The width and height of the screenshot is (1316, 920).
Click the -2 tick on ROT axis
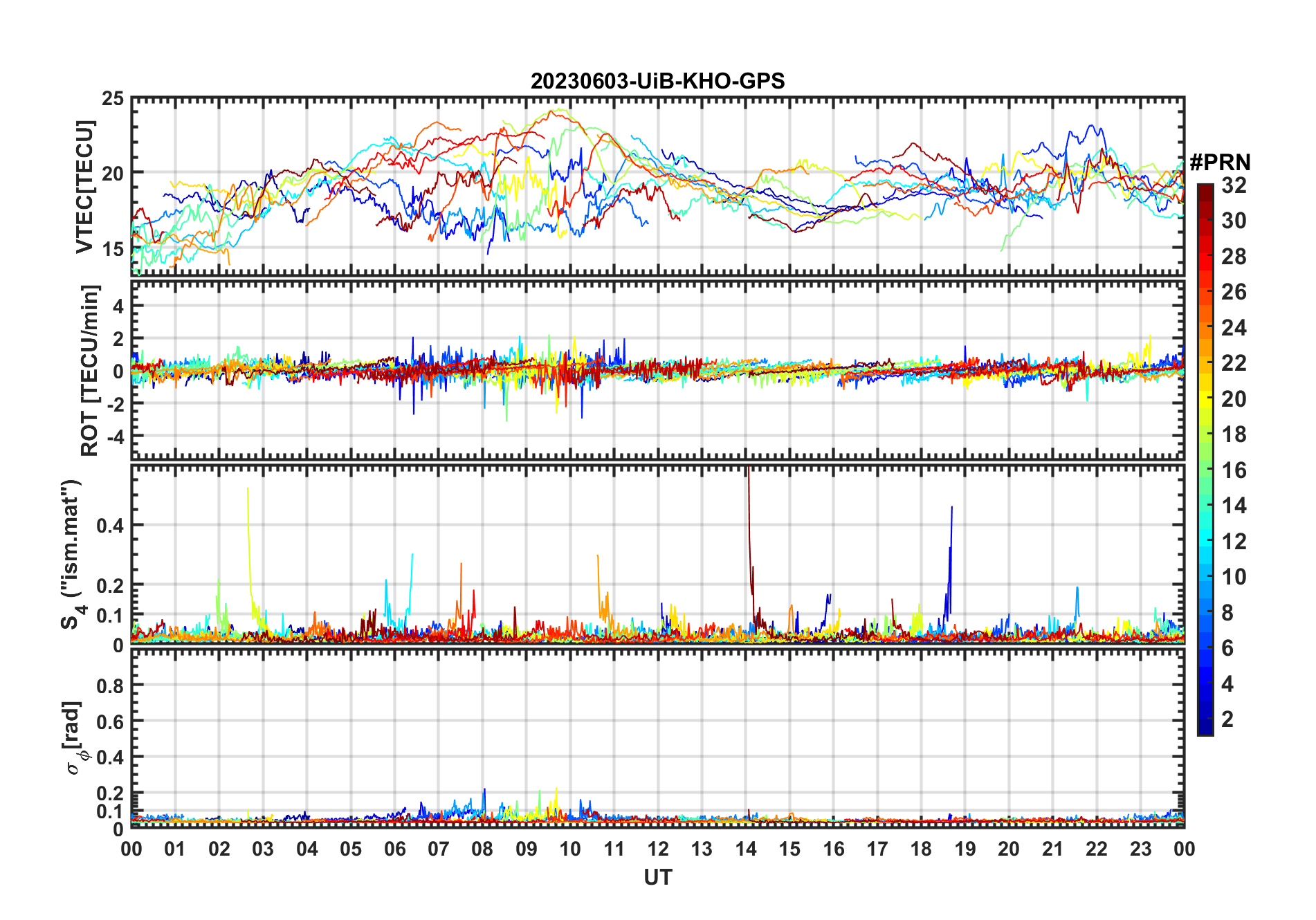[x=115, y=405]
